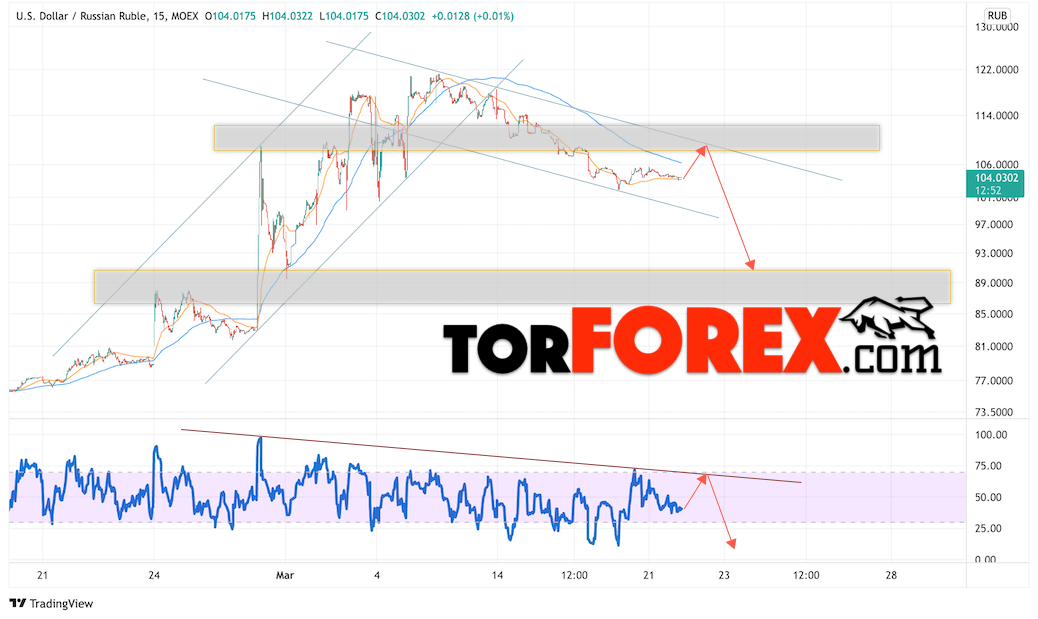The width and height of the screenshot is (1038, 619).
Task: Click the 81.0000 price axis label
Action: point(994,346)
